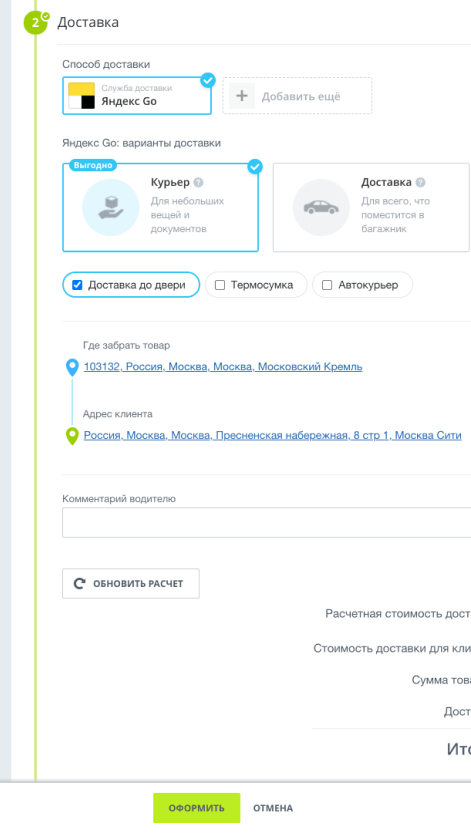This screenshot has width=471, height=833.
Task: Click the ОБНОВИТЬ РАСЧЕТ button
Action: tap(131, 584)
